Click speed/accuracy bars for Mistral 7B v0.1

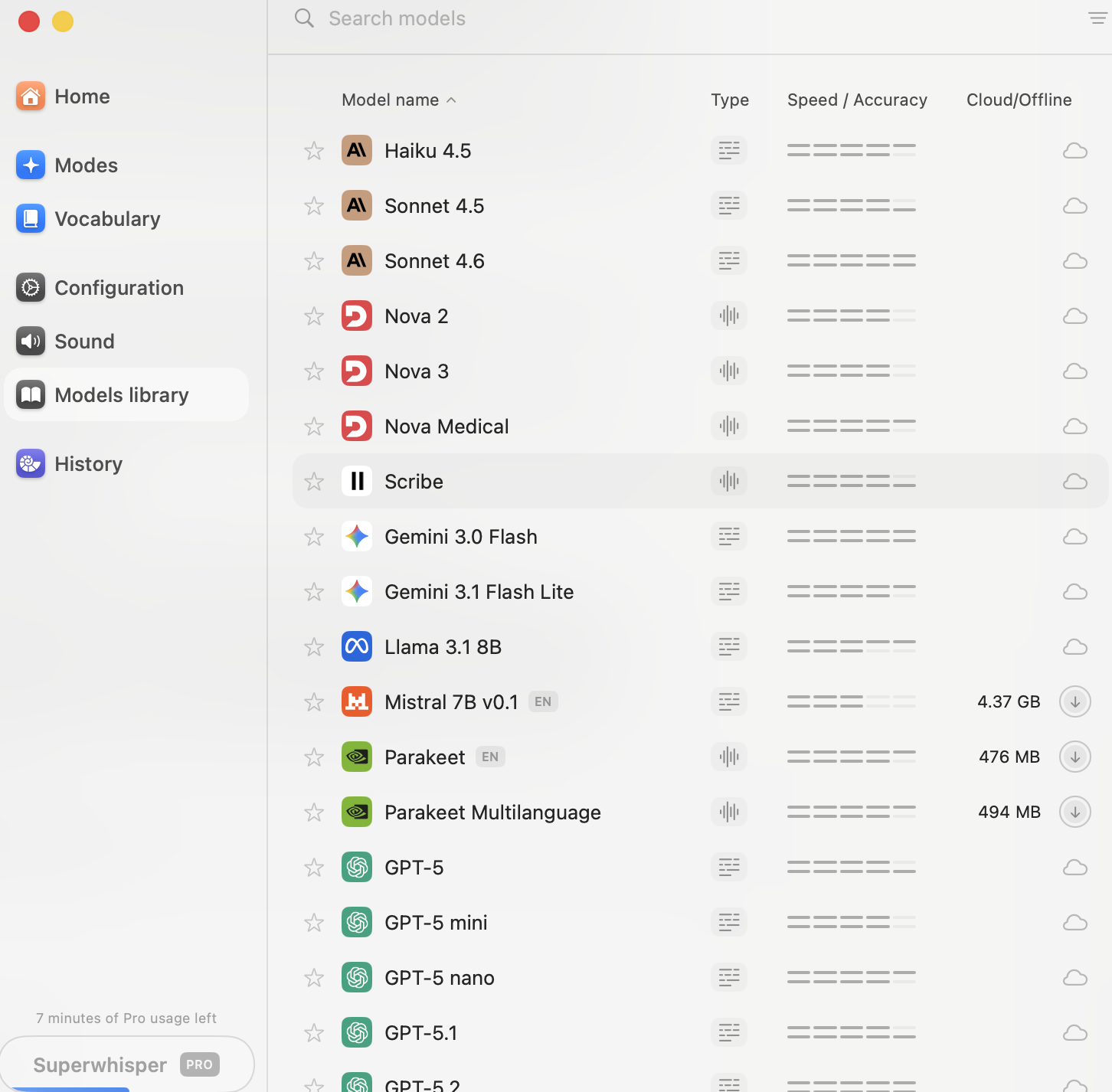852,701
